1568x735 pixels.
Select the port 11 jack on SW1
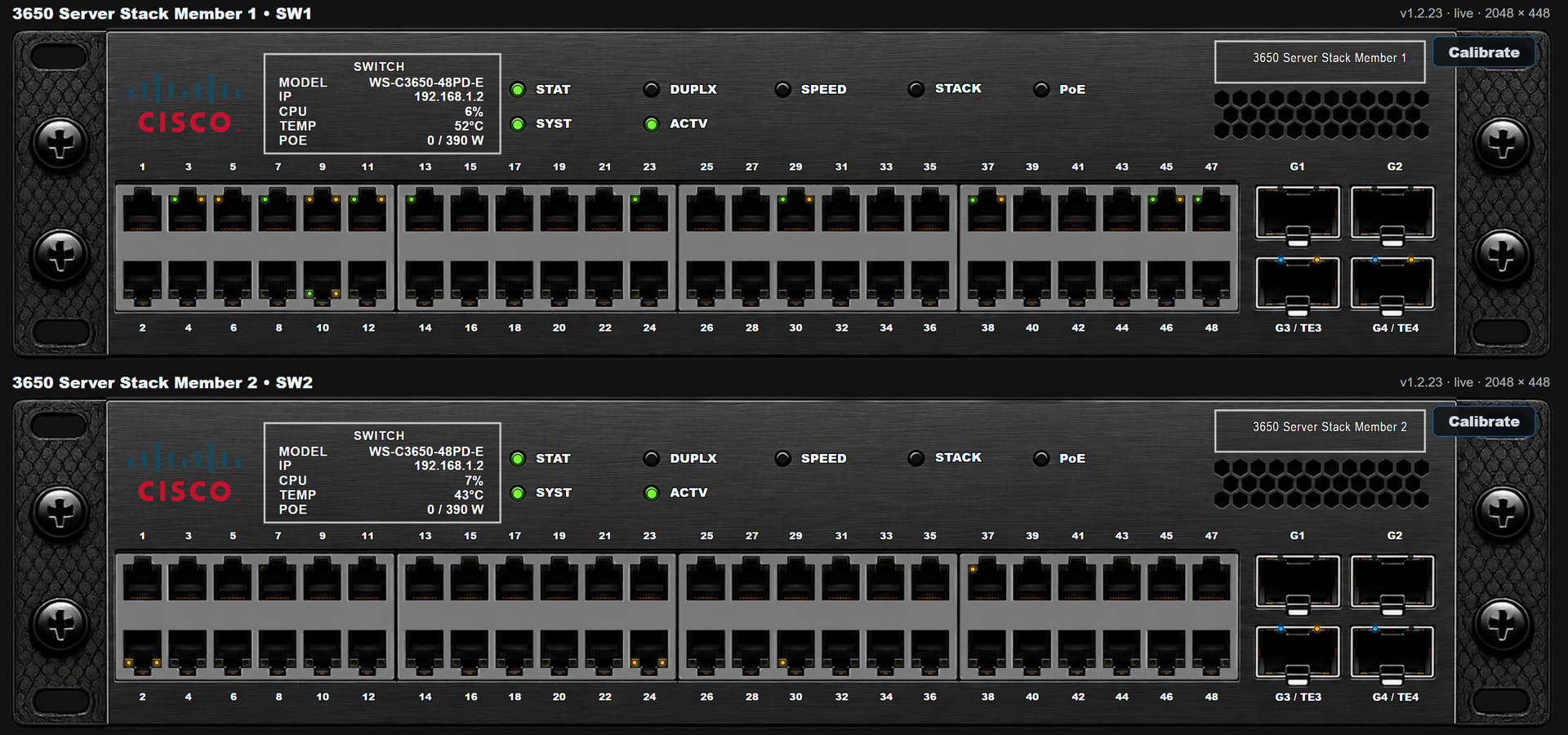pos(367,211)
